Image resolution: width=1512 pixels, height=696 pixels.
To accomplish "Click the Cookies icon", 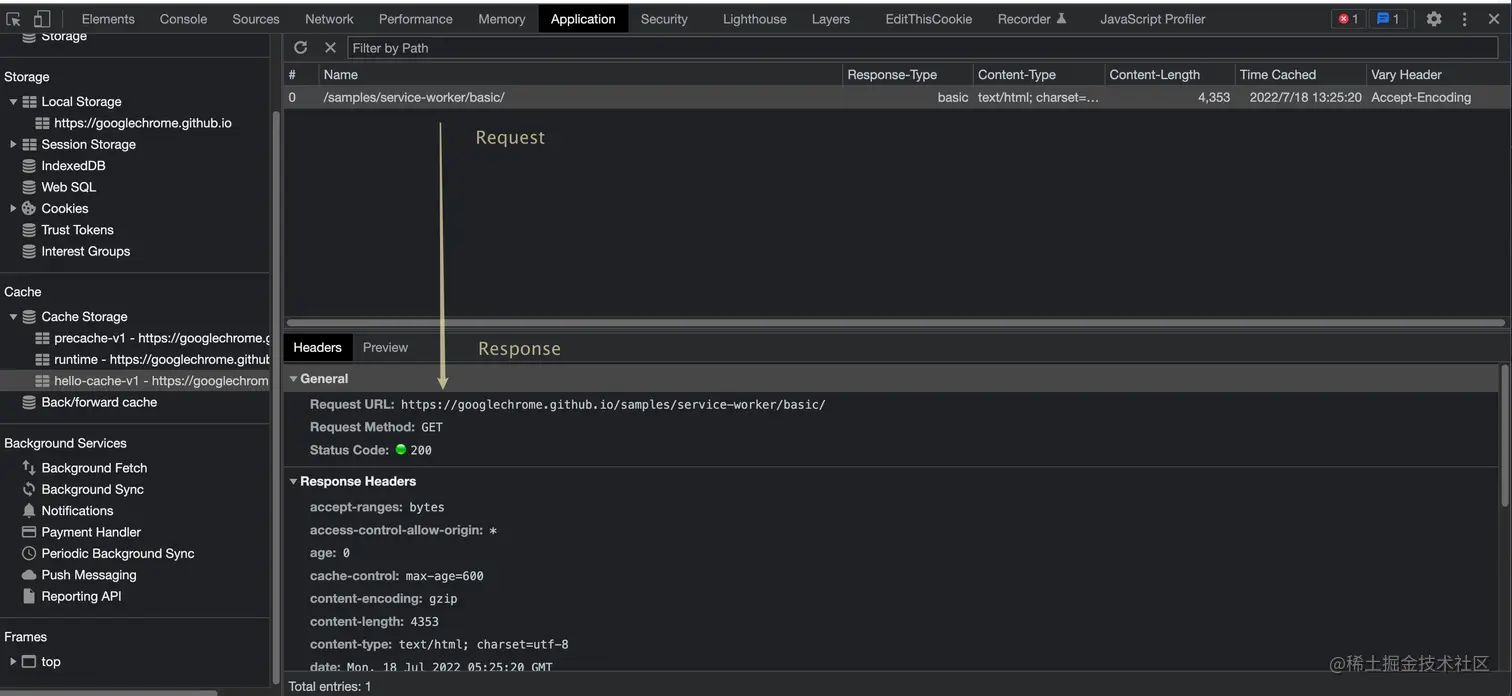I will click(x=29, y=209).
